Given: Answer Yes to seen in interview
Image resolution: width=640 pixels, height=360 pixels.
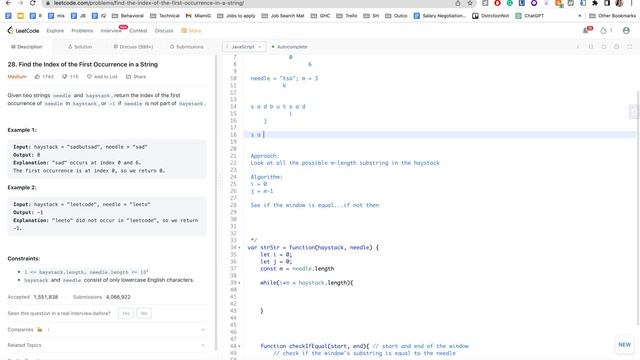Looking at the screenshot, I should click(x=126, y=313).
